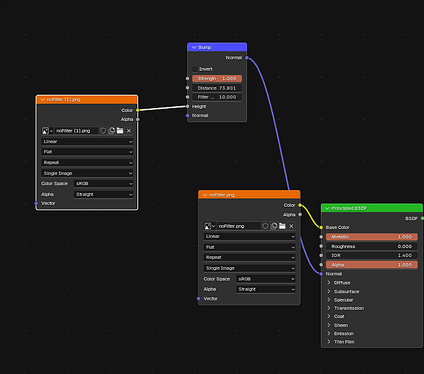424x374 pixels.
Task: Open Single Image dropdown in noFilter.png node
Action: [x=249, y=268]
